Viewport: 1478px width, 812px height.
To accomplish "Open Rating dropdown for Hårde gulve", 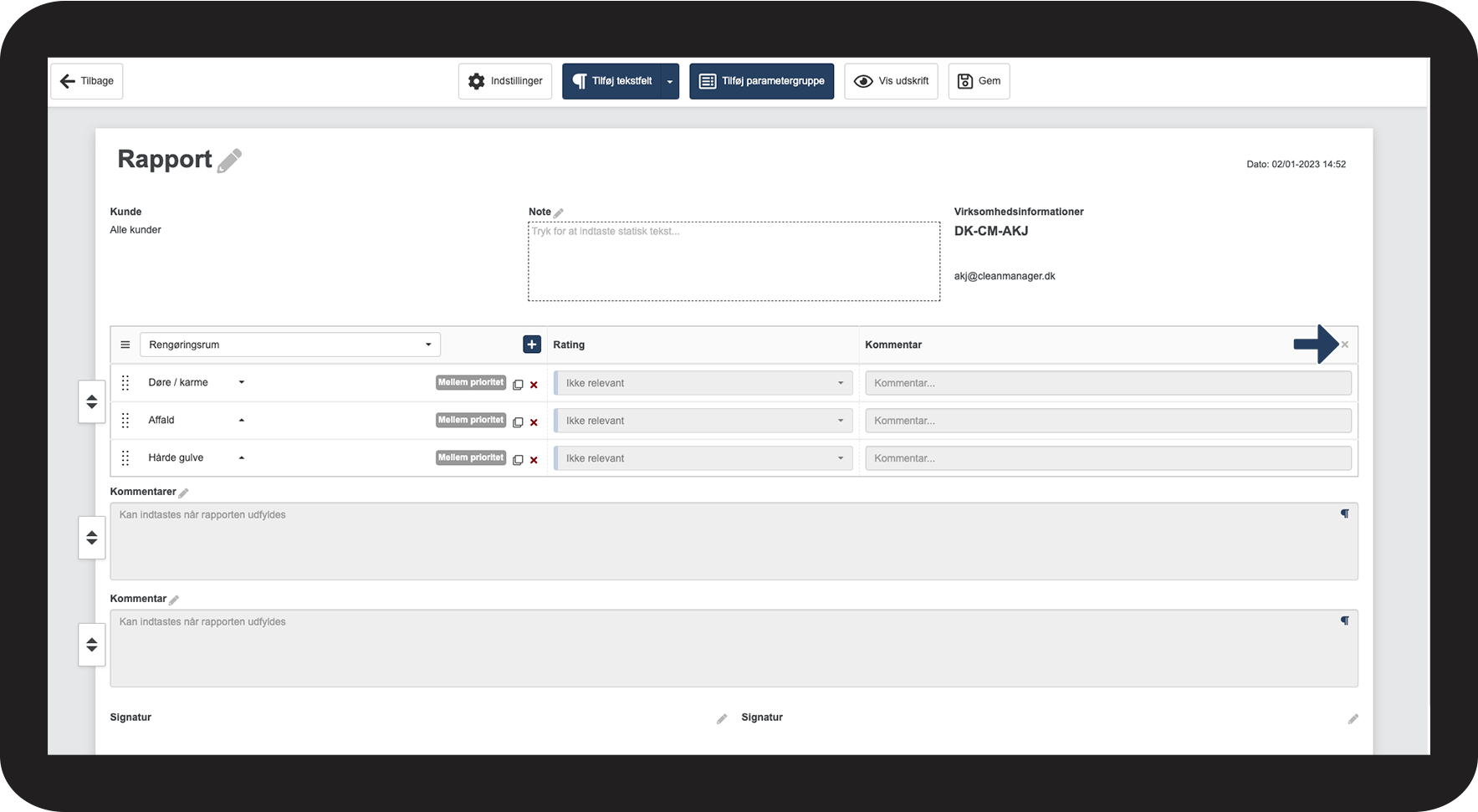I will tap(703, 458).
